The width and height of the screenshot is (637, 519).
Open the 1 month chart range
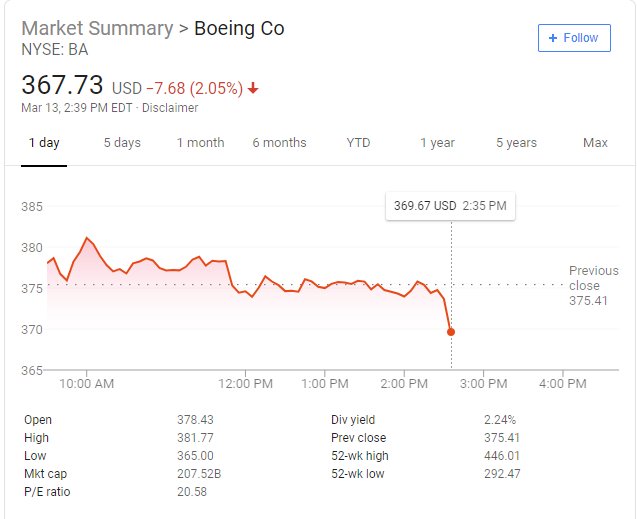[x=200, y=143]
